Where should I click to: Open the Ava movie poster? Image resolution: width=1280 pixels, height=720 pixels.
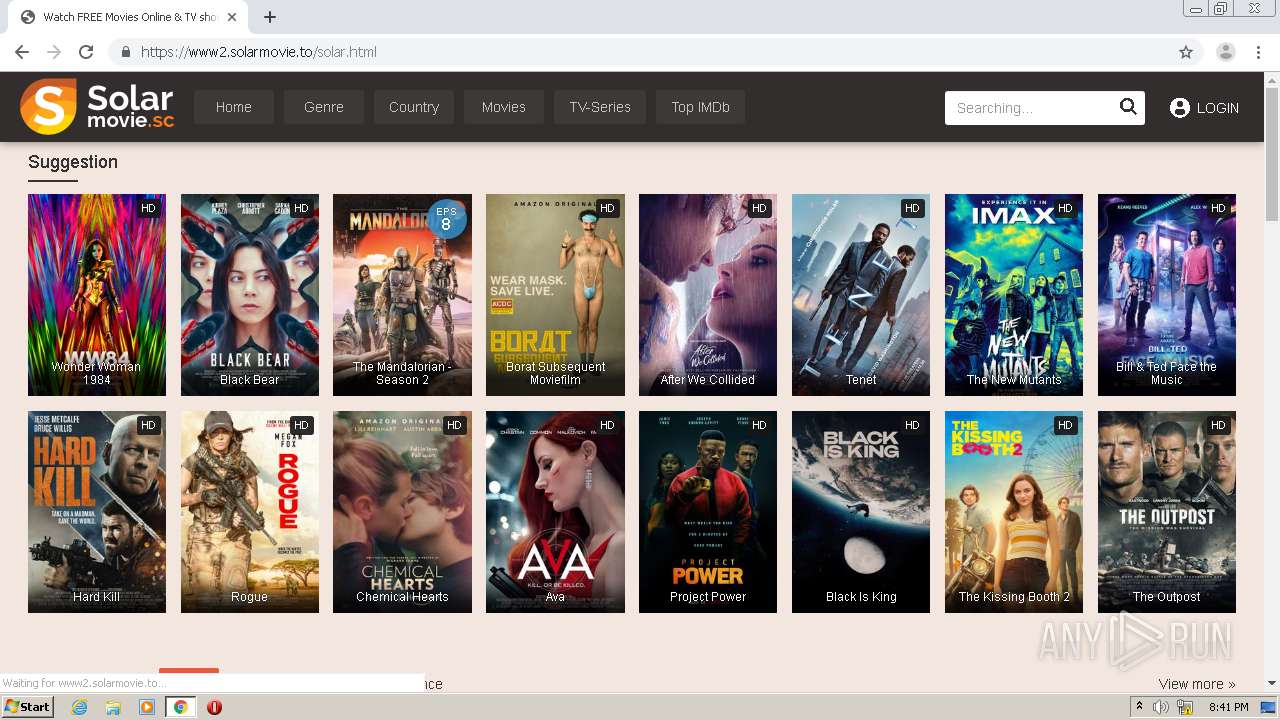[555, 512]
